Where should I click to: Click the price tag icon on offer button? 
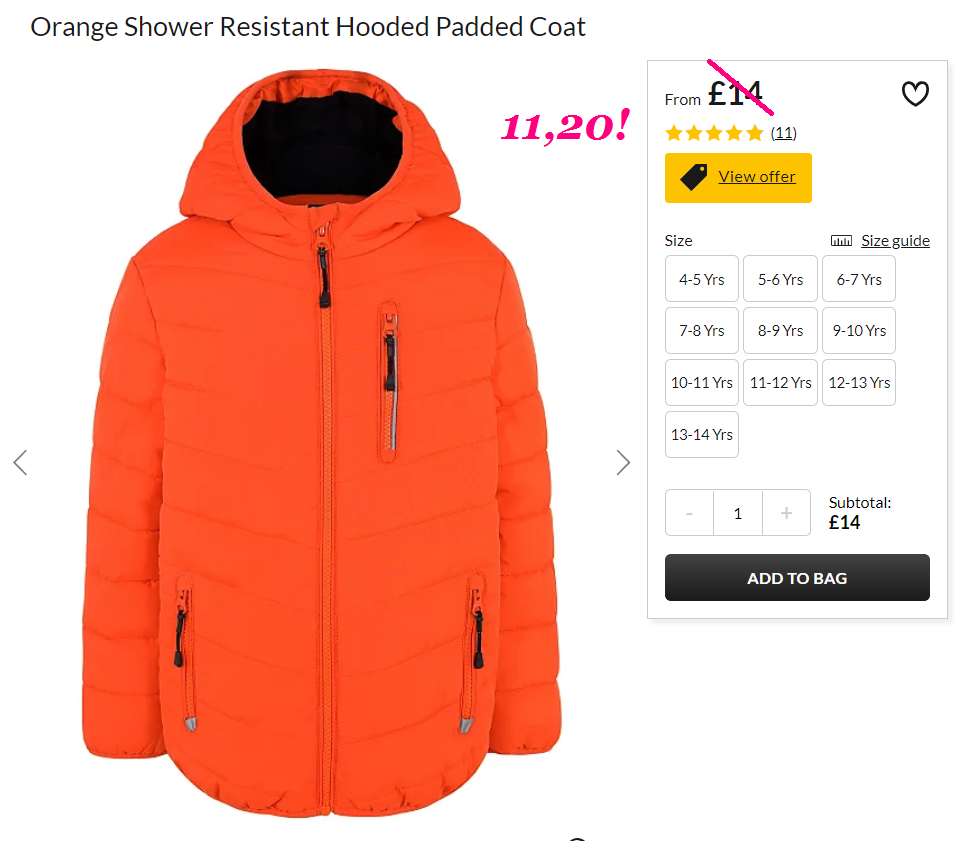(x=693, y=177)
